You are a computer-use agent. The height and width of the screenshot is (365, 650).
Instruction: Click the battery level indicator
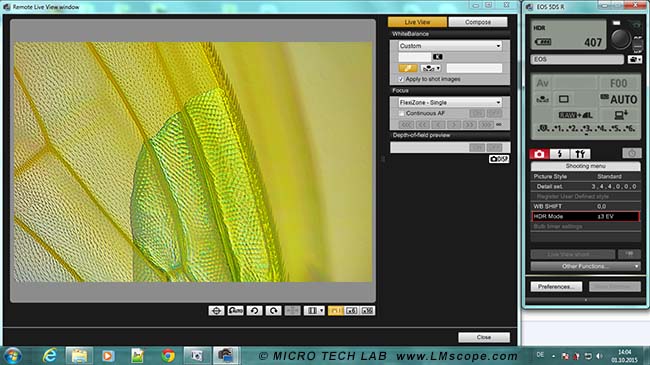543,42
